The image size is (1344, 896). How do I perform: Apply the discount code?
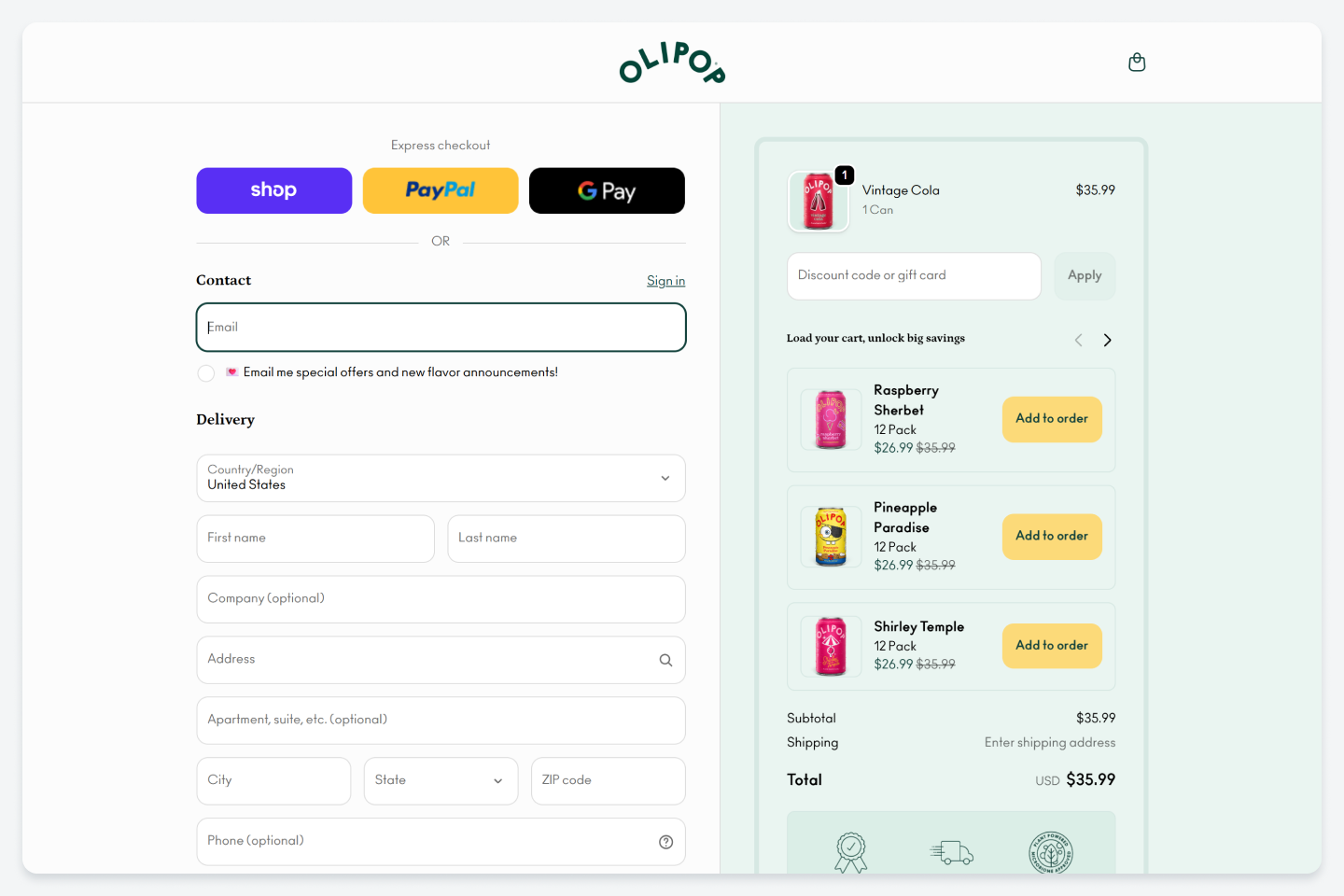click(x=1085, y=276)
